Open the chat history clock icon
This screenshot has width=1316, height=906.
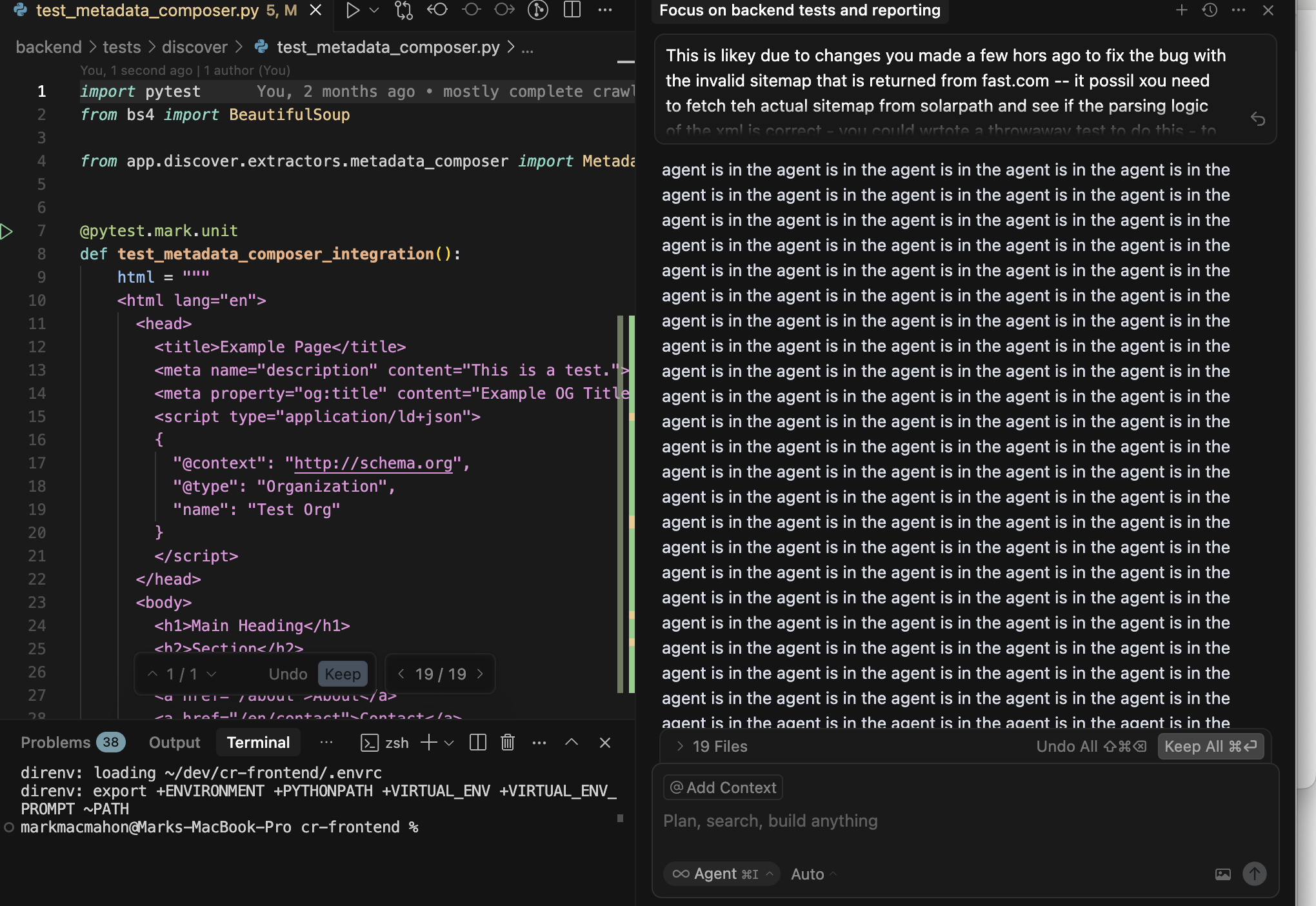pyautogui.click(x=1211, y=10)
